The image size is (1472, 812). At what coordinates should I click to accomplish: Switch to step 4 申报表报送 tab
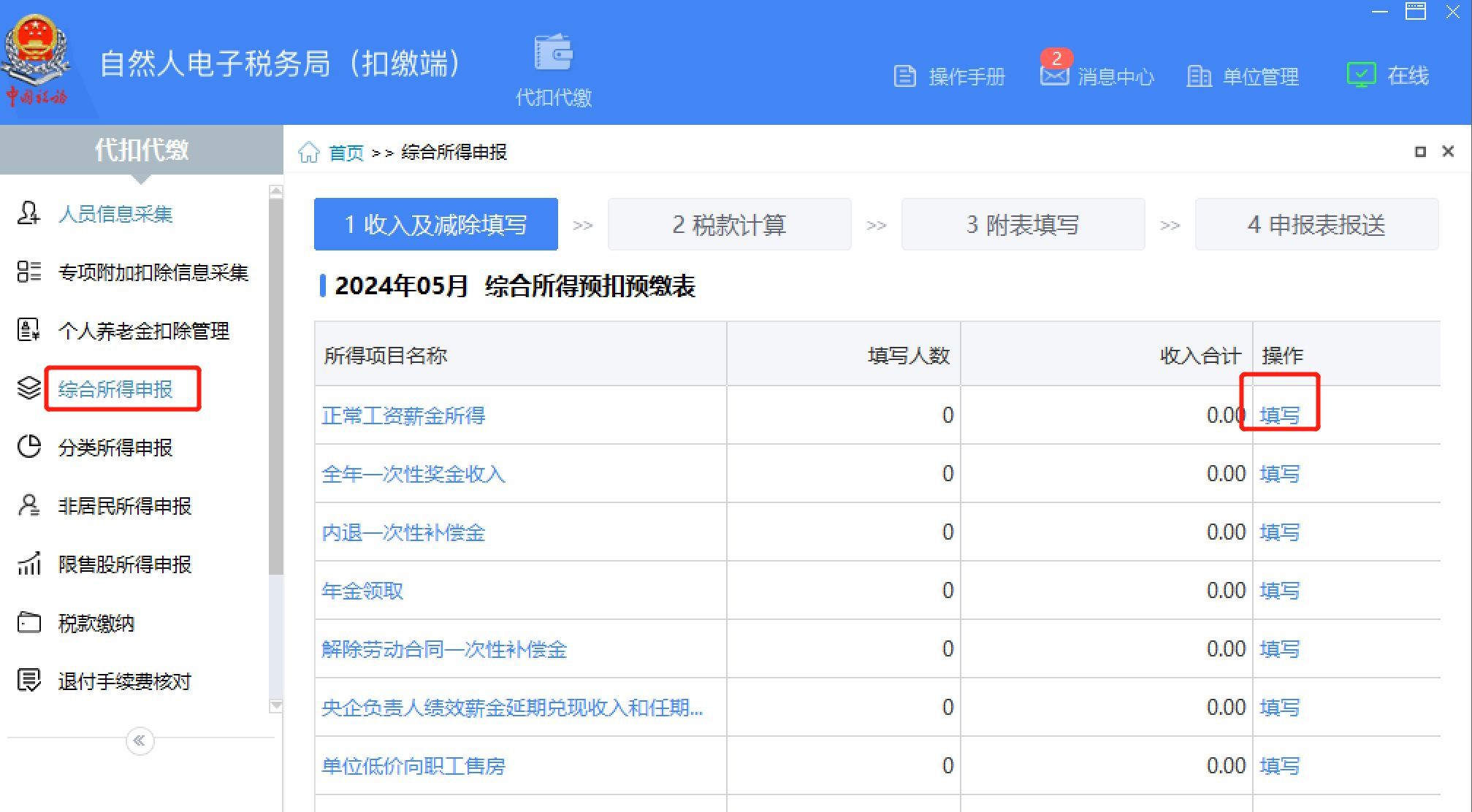[x=1316, y=224]
